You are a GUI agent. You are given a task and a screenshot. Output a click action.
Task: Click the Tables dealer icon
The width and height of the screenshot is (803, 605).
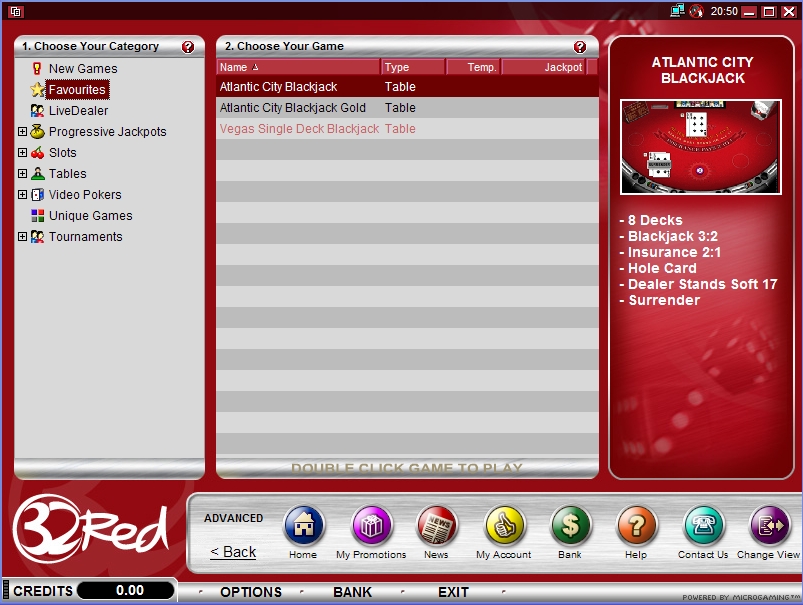coord(37,174)
